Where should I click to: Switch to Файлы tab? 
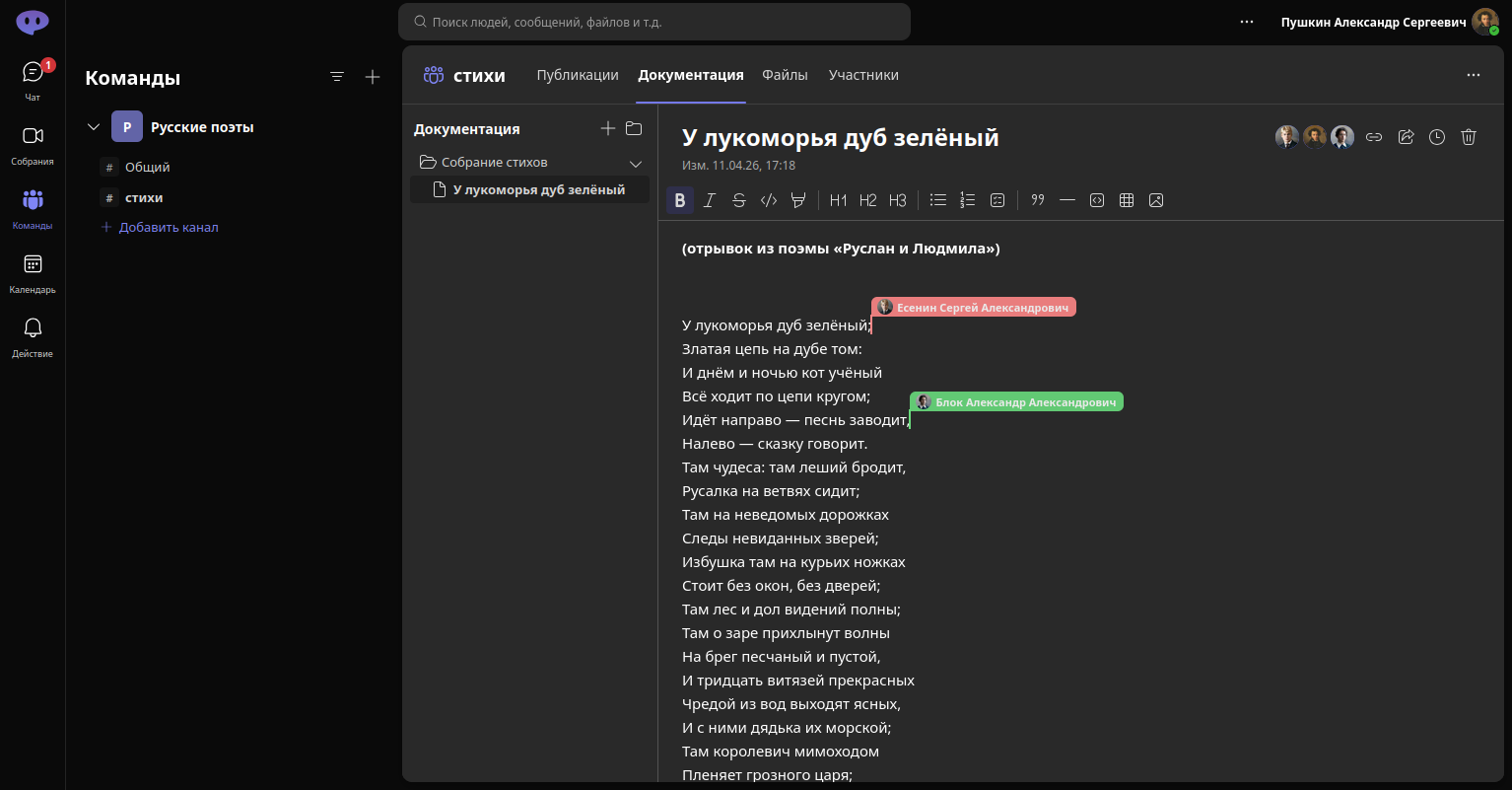[786, 75]
